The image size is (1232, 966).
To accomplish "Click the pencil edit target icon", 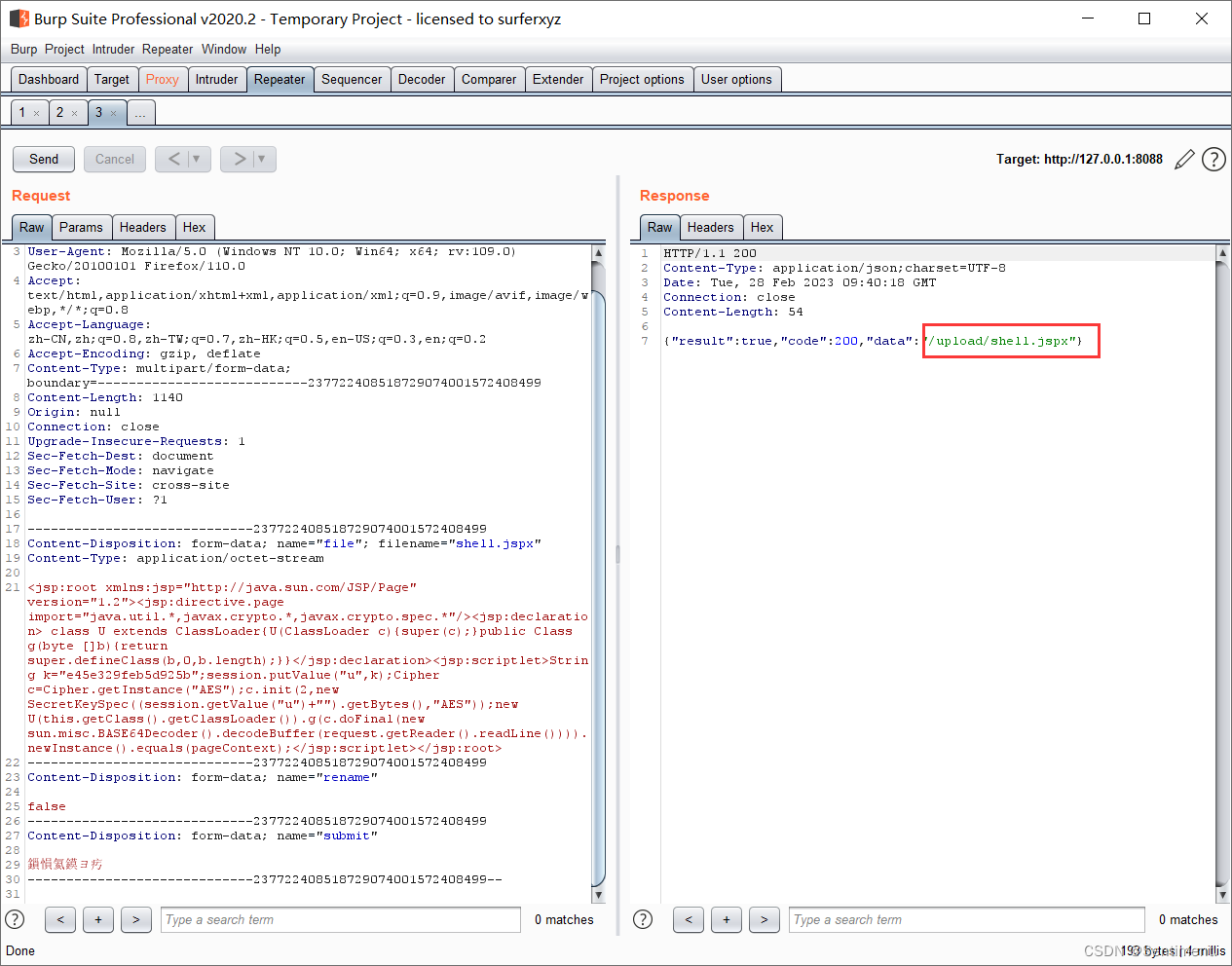I will [x=1184, y=160].
